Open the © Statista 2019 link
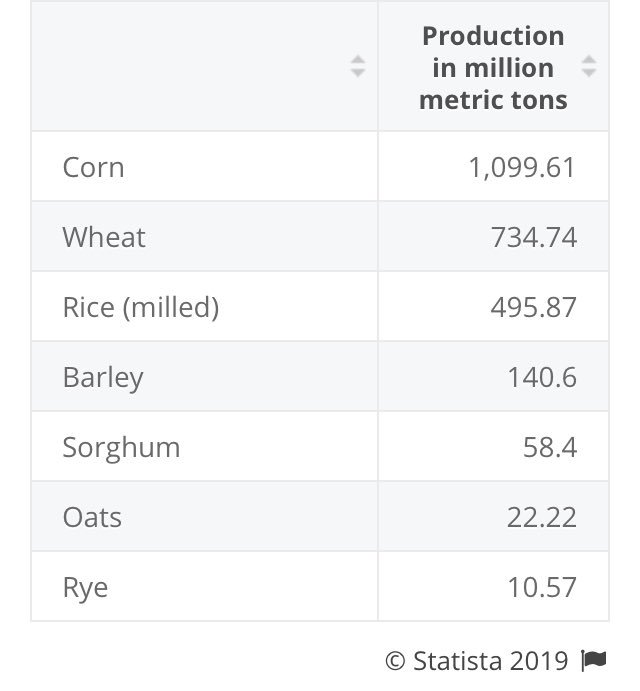640x691 pixels. coord(476,661)
